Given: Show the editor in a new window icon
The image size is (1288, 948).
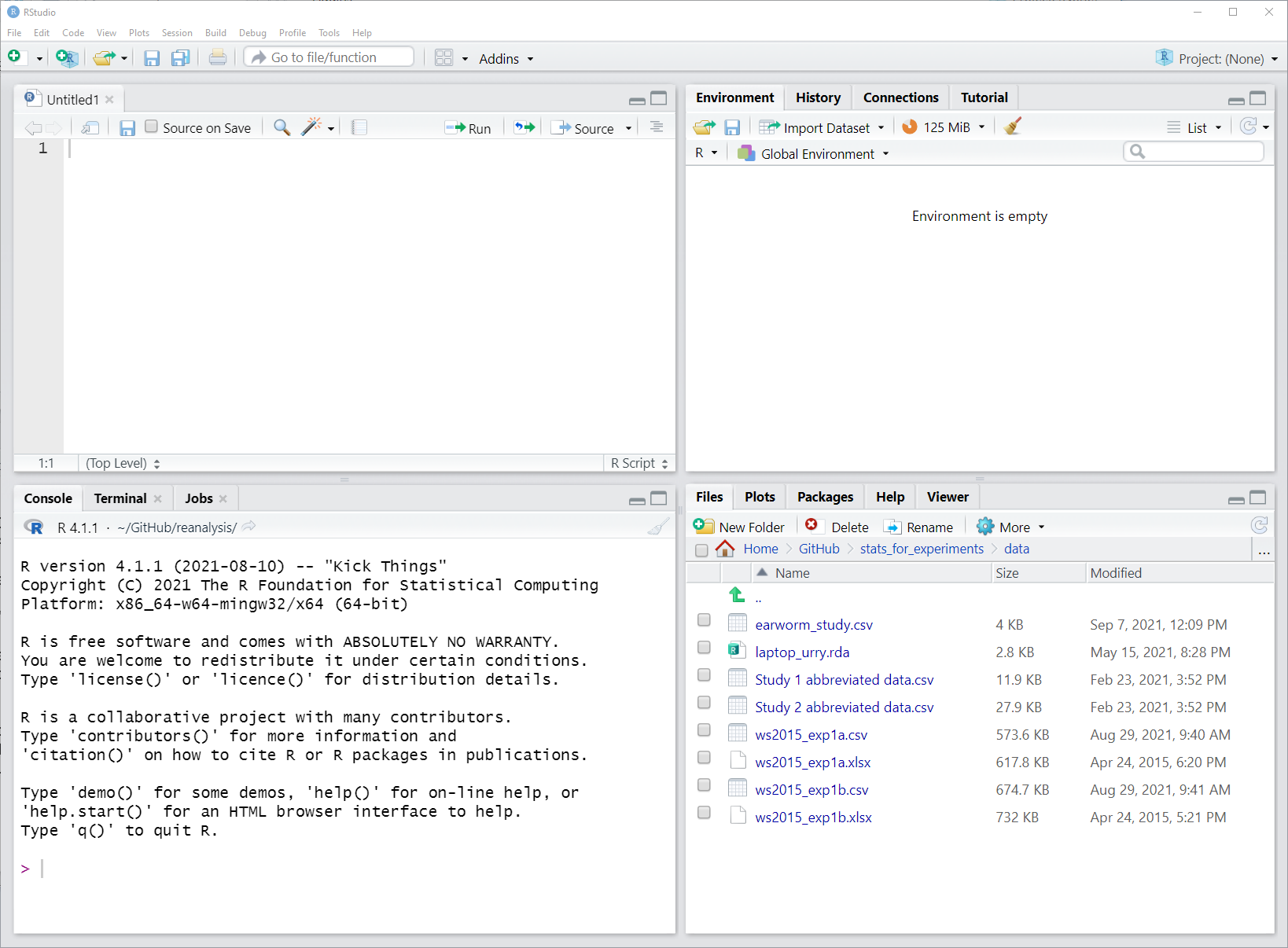Looking at the screenshot, I should coord(90,127).
